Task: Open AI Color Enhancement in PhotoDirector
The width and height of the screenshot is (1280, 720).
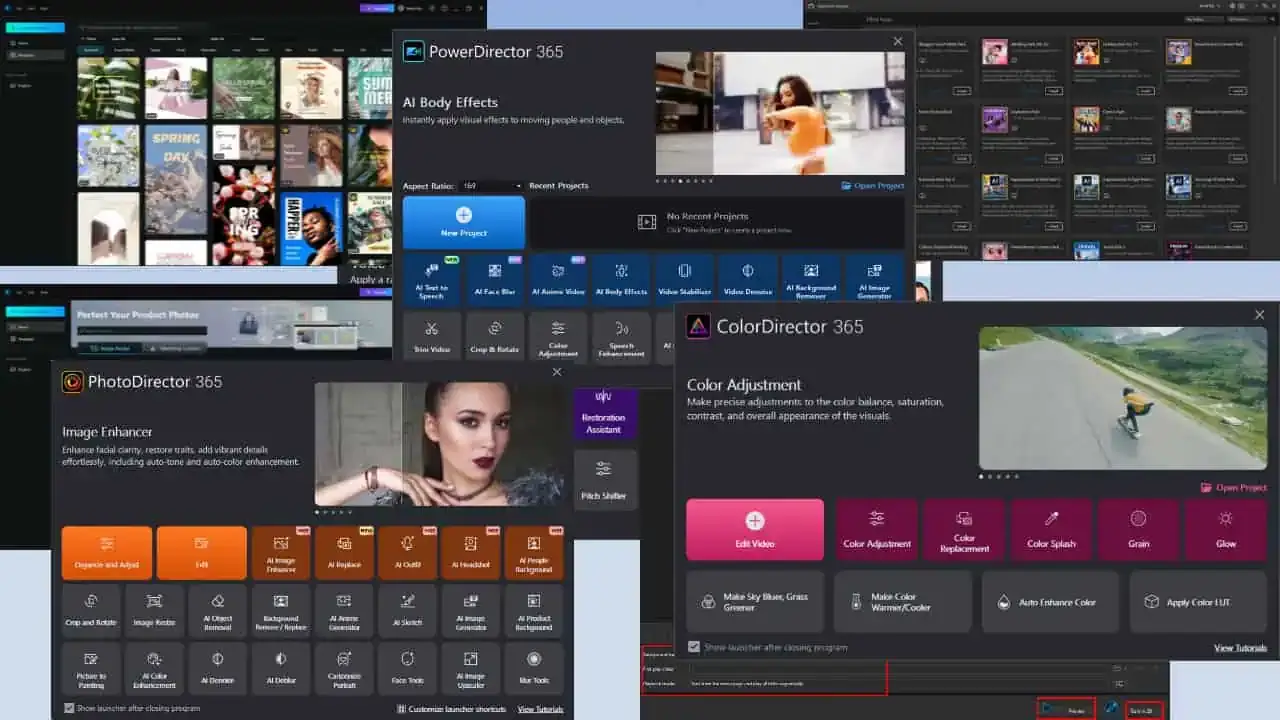Action: click(x=154, y=669)
